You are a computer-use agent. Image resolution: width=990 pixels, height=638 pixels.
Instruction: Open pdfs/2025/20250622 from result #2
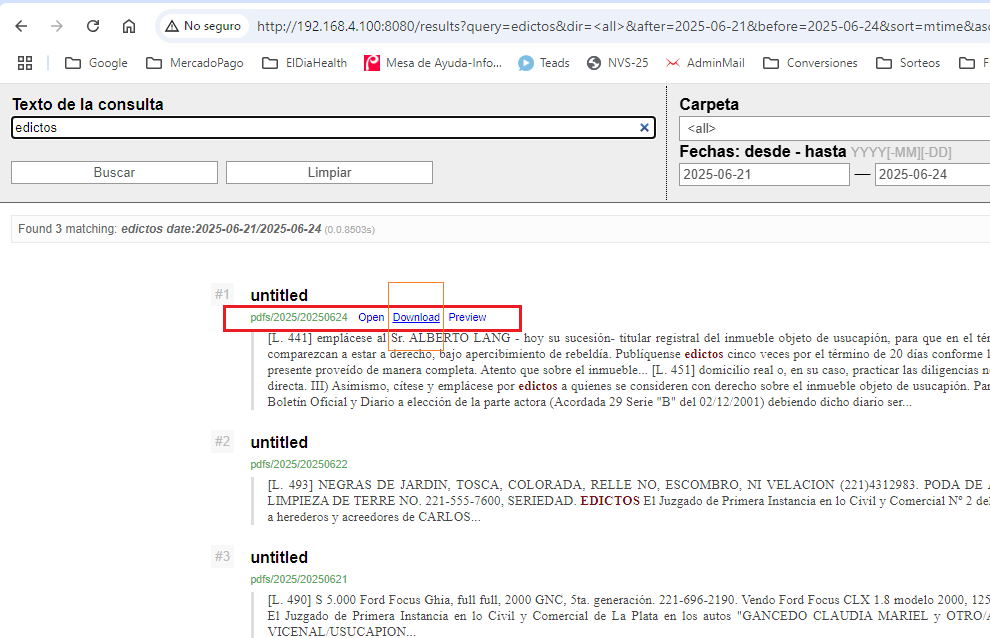point(299,464)
